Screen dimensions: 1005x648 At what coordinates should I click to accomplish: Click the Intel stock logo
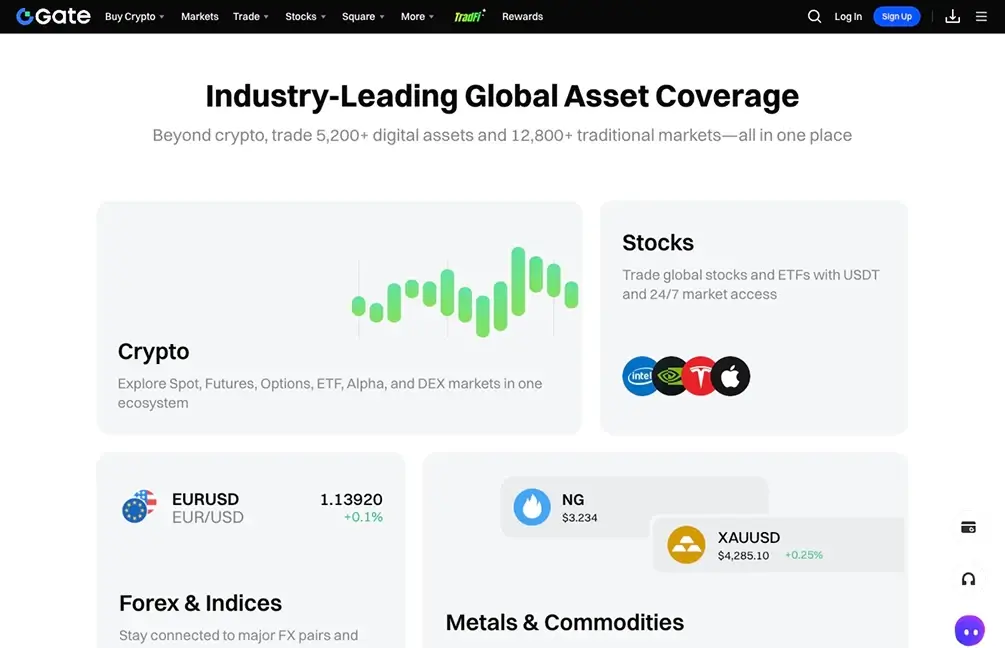coord(638,376)
